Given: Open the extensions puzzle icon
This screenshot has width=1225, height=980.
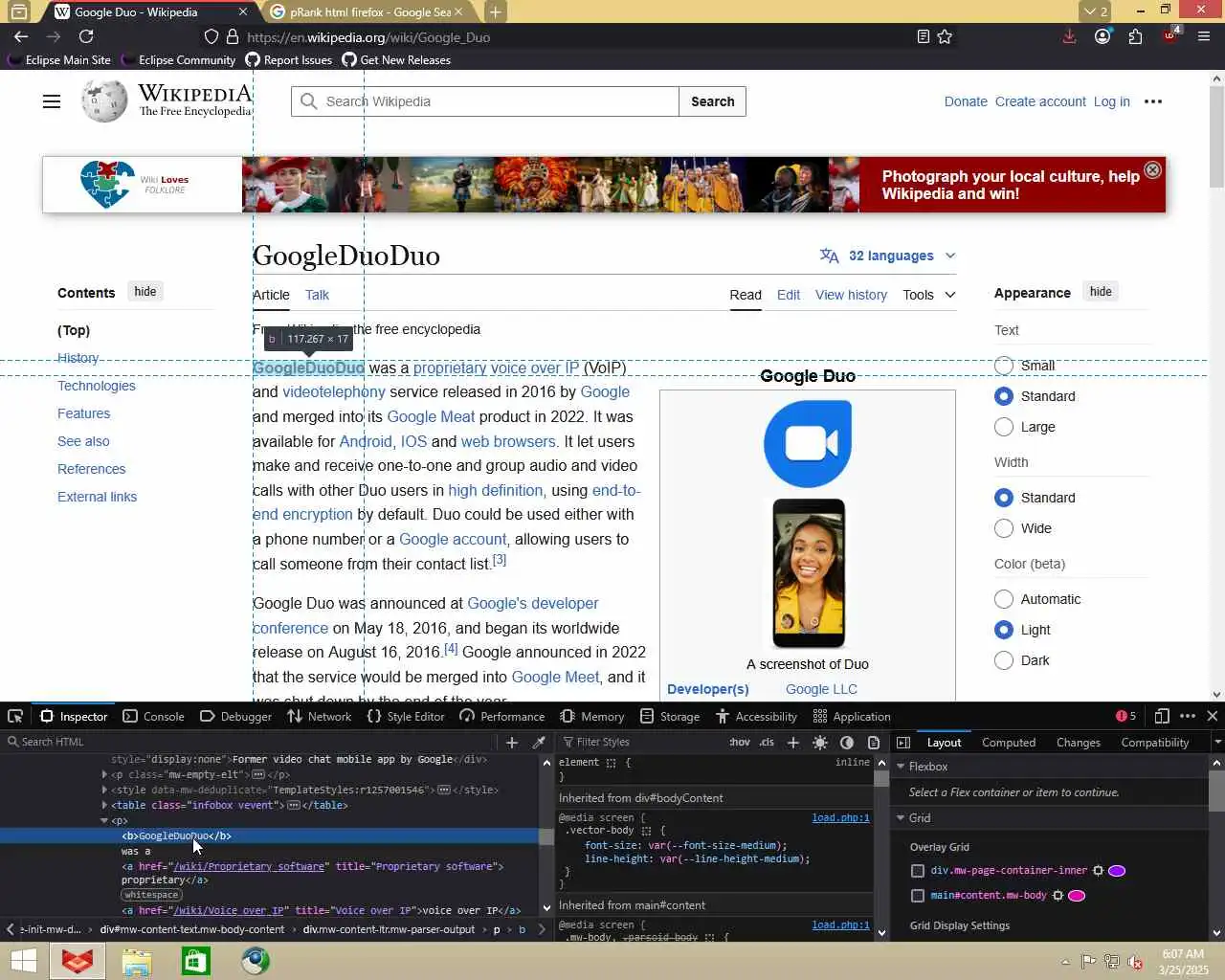Looking at the screenshot, I should coord(1135,36).
